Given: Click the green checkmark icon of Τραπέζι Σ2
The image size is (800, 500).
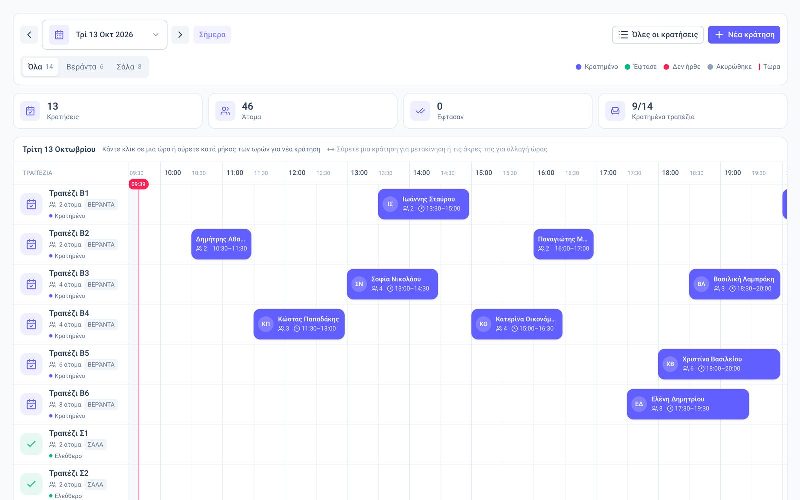Looking at the screenshot, I should pyautogui.click(x=31, y=484).
